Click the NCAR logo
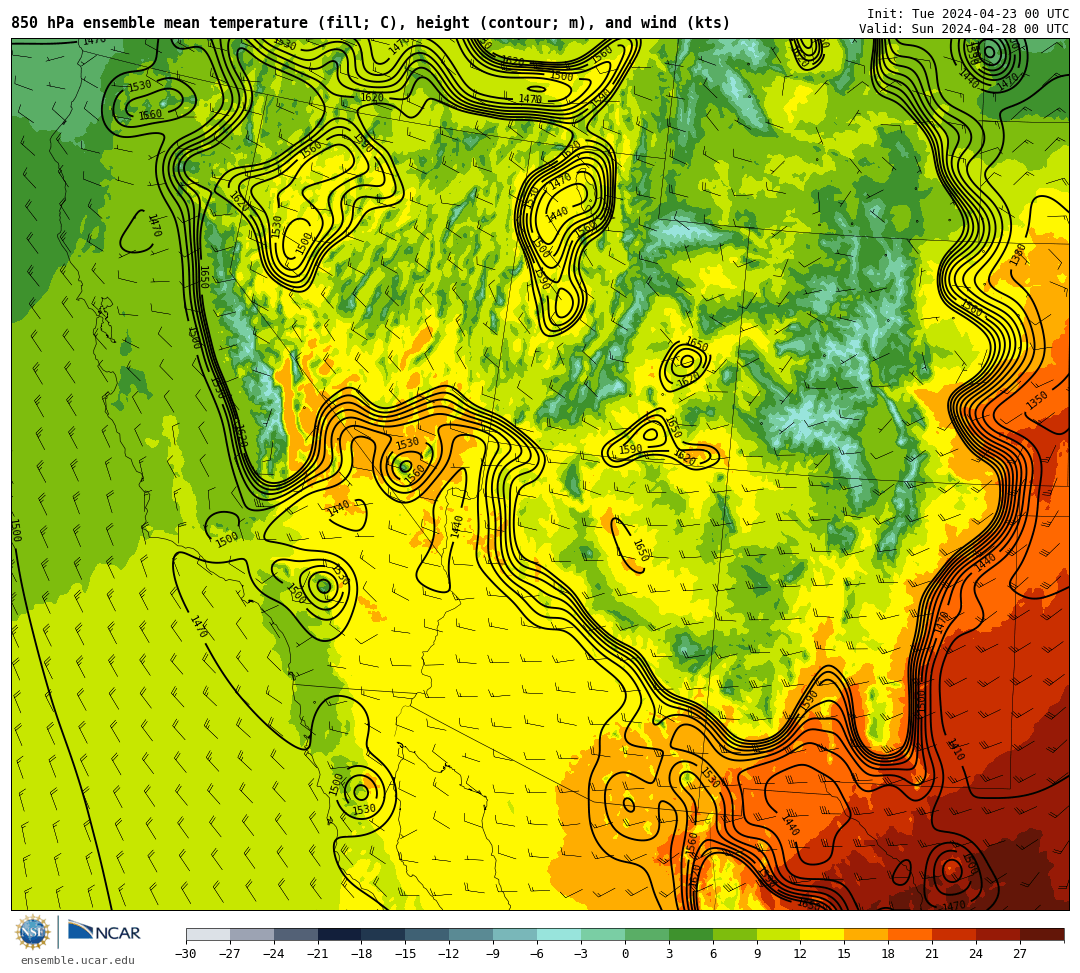The width and height of the screenshot is (1080, 973). [x=104, y=932]
